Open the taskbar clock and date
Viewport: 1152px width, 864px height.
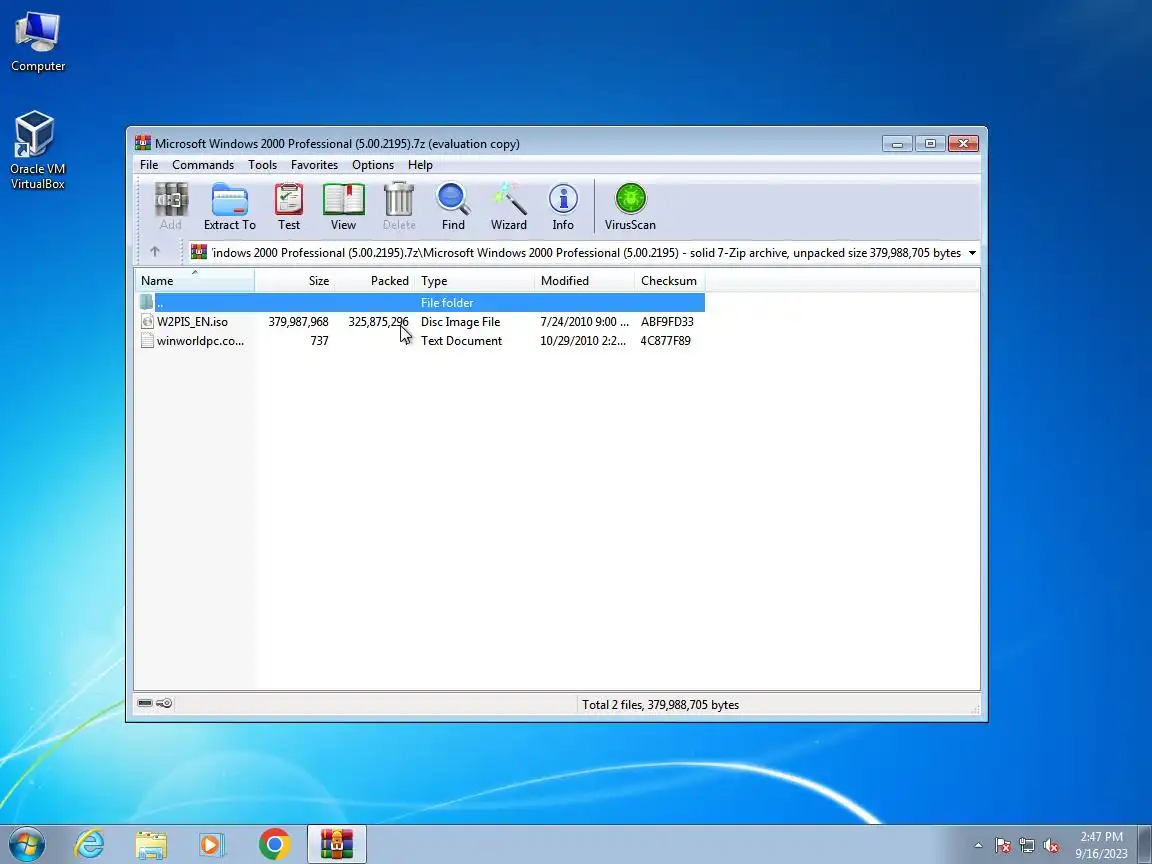[1101, 845]
